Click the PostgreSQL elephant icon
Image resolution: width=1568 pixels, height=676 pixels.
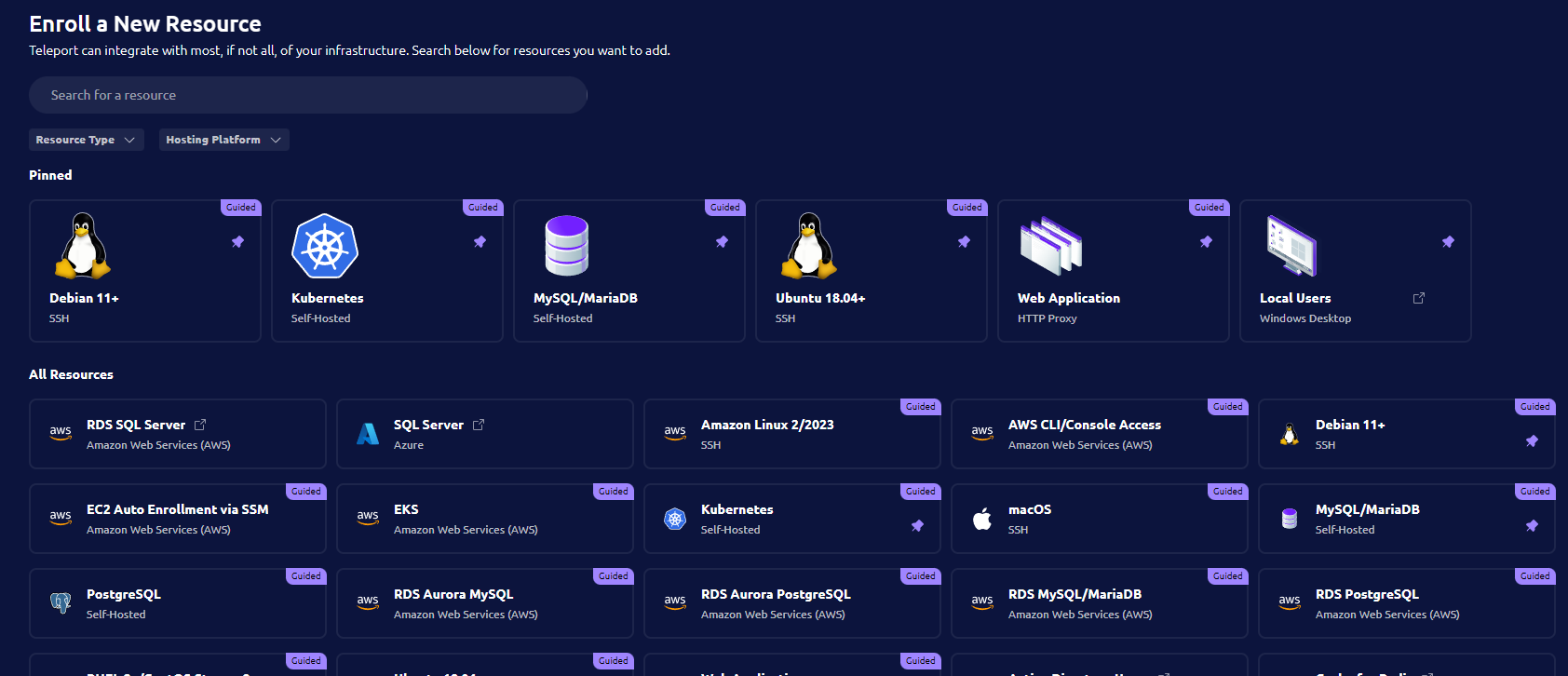tap(61, 603)
